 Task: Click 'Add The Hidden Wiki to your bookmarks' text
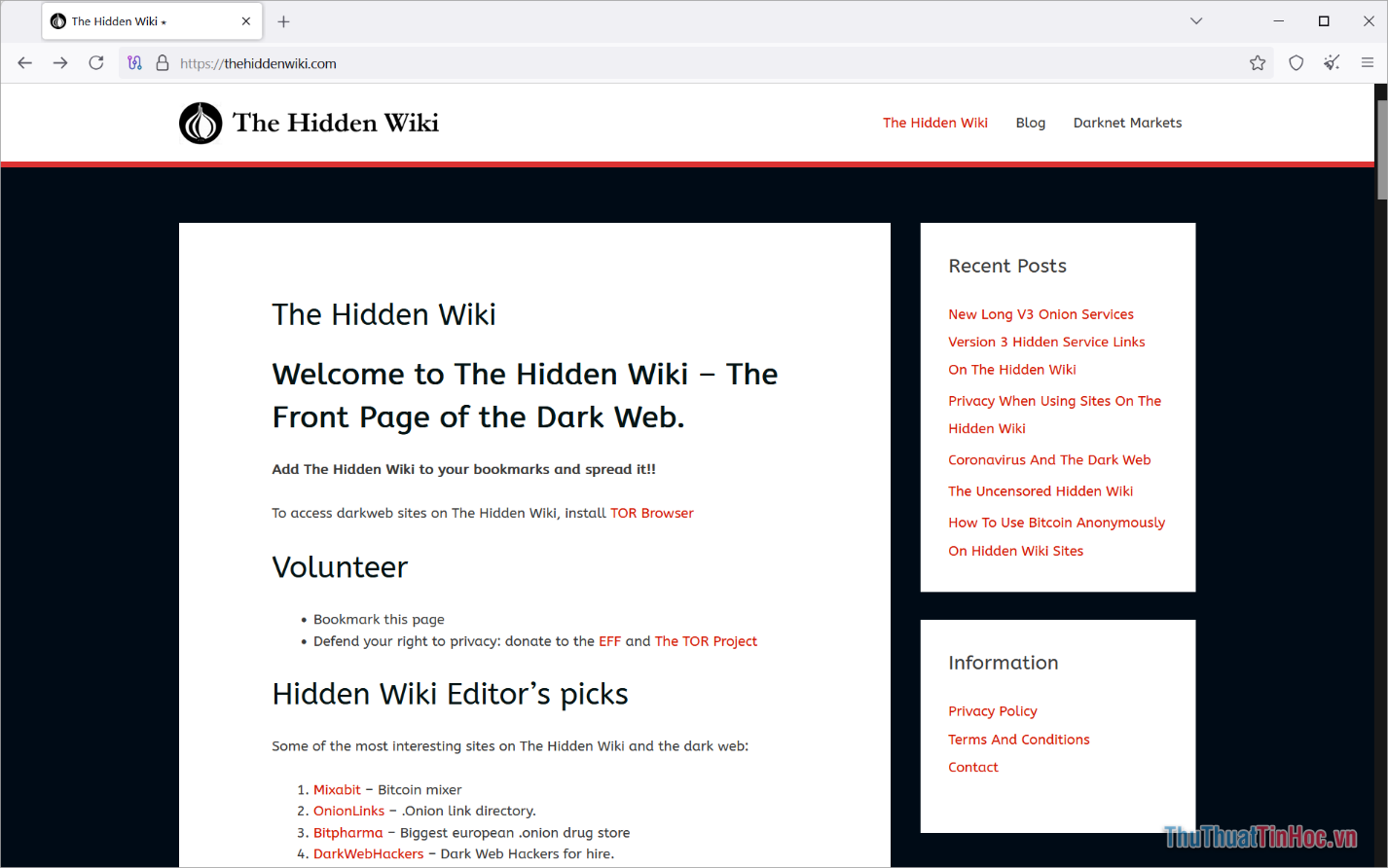click(x=463, y=469)
